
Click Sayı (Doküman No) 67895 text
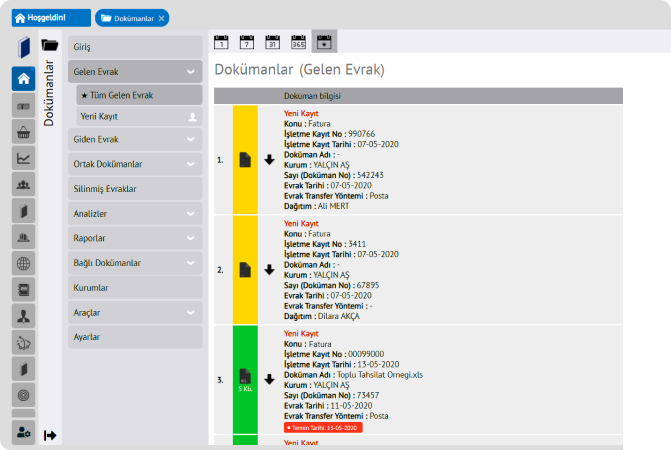(332, 285)
